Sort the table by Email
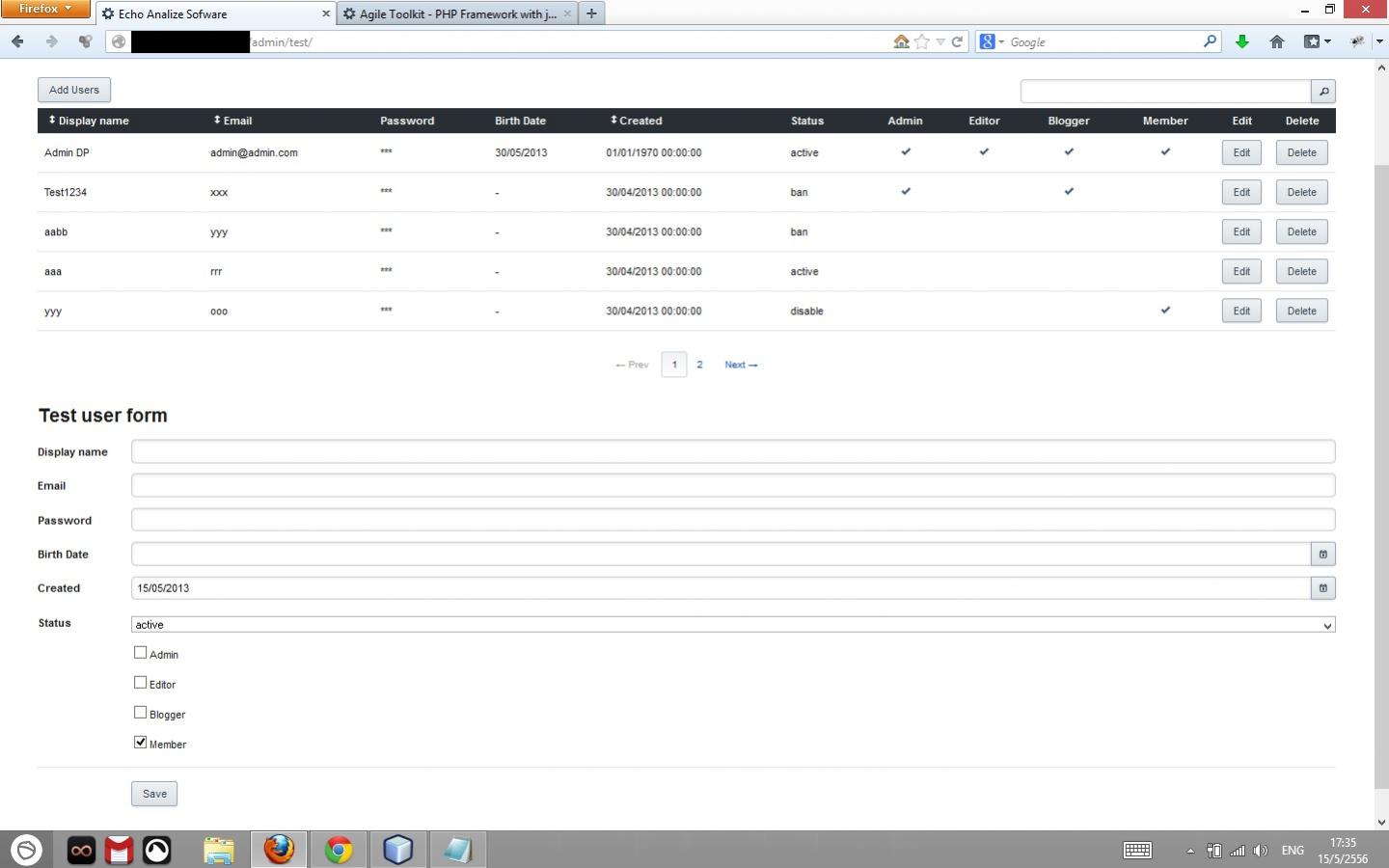1389x868 pixels. coord(232,121)
